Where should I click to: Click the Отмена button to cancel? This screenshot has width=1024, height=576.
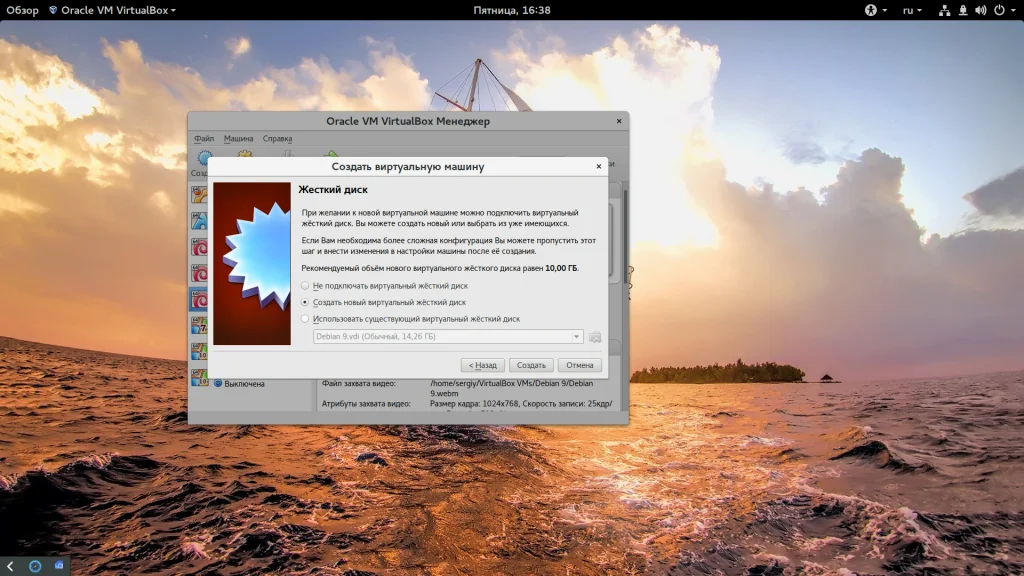(x=580, y=365)
